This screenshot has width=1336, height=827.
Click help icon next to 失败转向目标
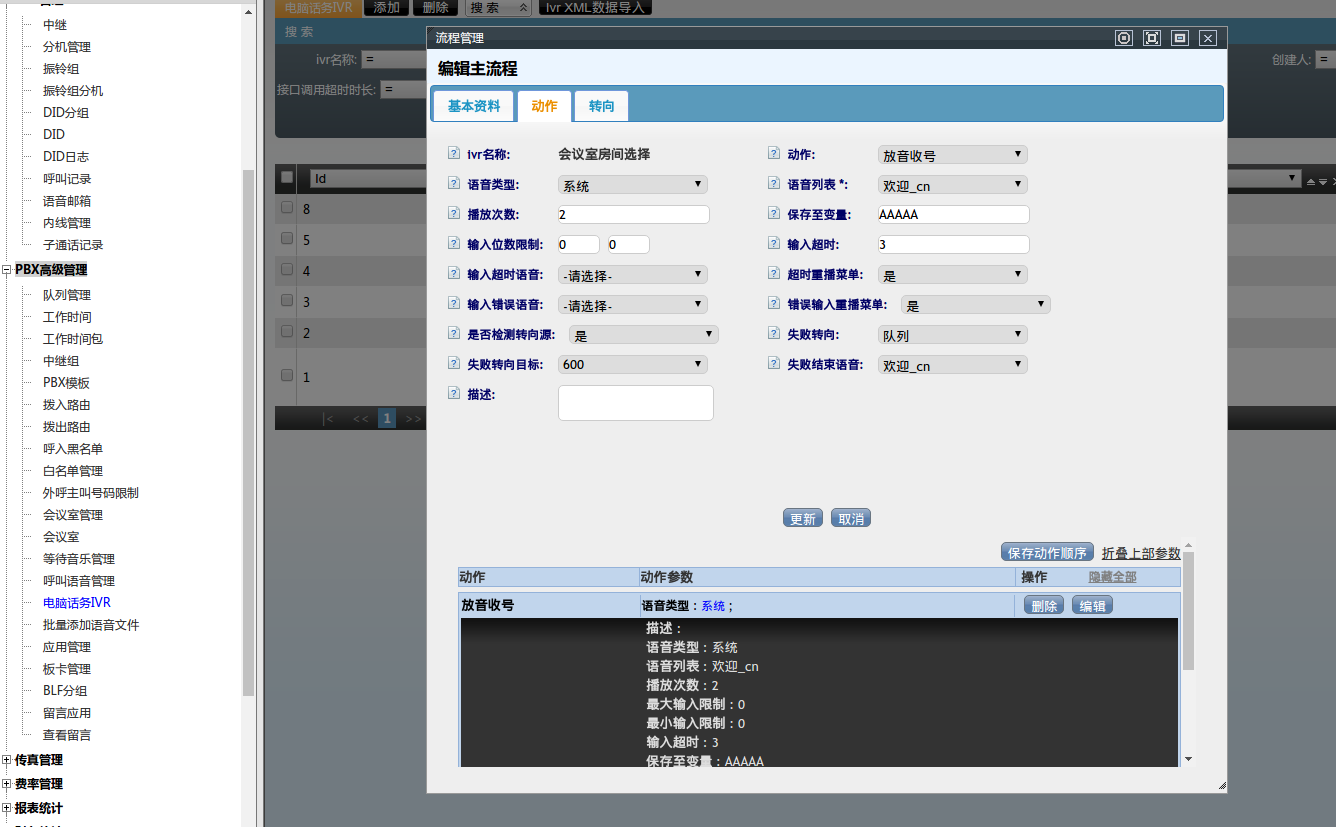click(454, 364)
